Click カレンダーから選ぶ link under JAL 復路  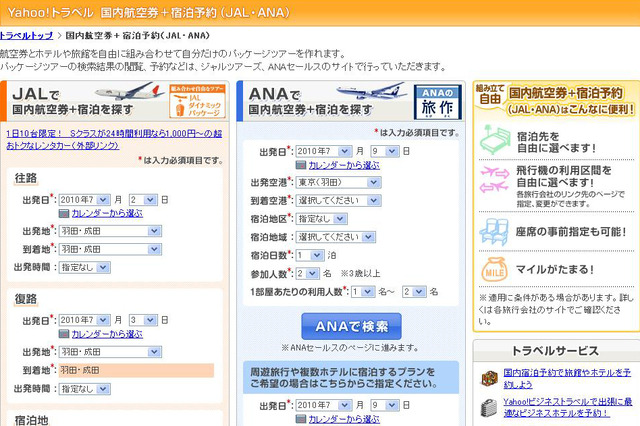coord(107,334)
